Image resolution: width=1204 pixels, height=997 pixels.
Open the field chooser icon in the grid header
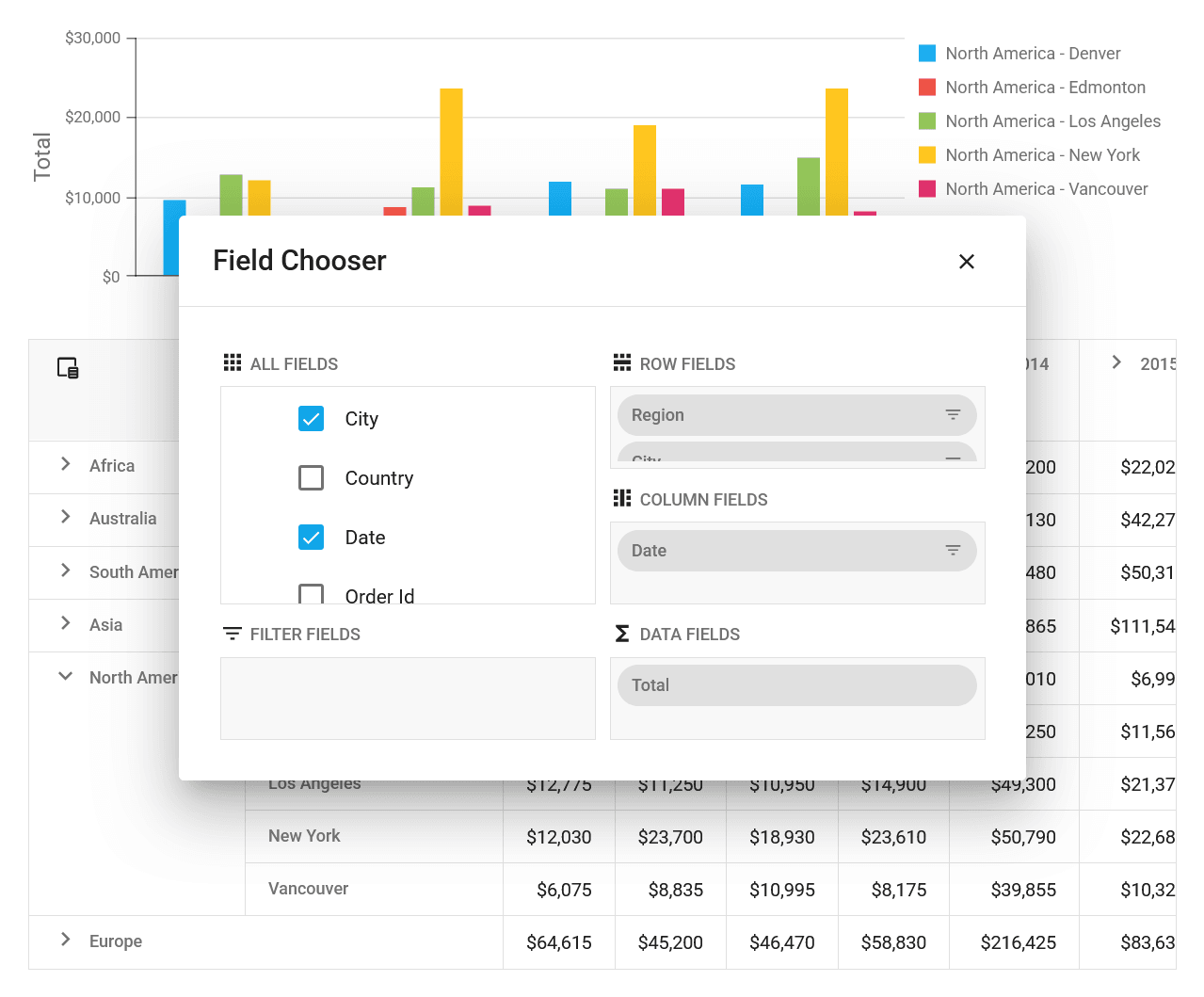pyautogui.click(x=68, y=368)
